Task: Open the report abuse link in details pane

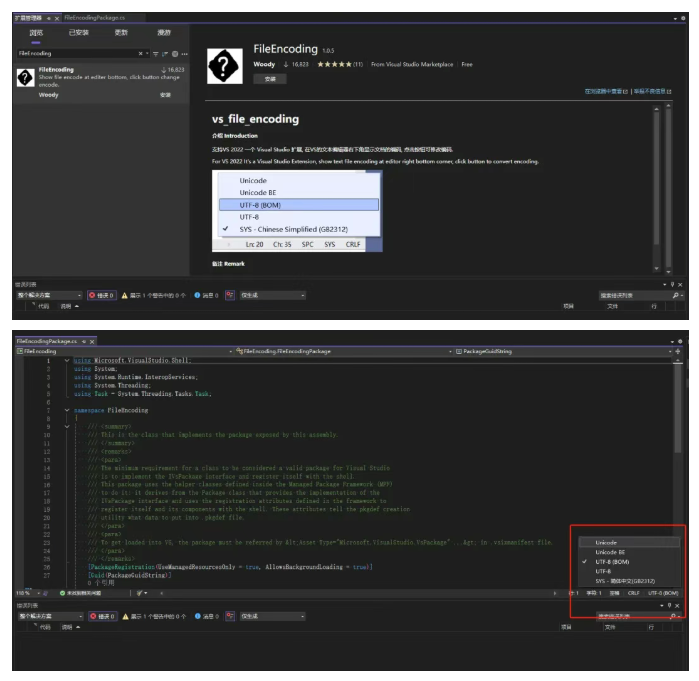Action: pyautogui.click(x=652, y=91)
